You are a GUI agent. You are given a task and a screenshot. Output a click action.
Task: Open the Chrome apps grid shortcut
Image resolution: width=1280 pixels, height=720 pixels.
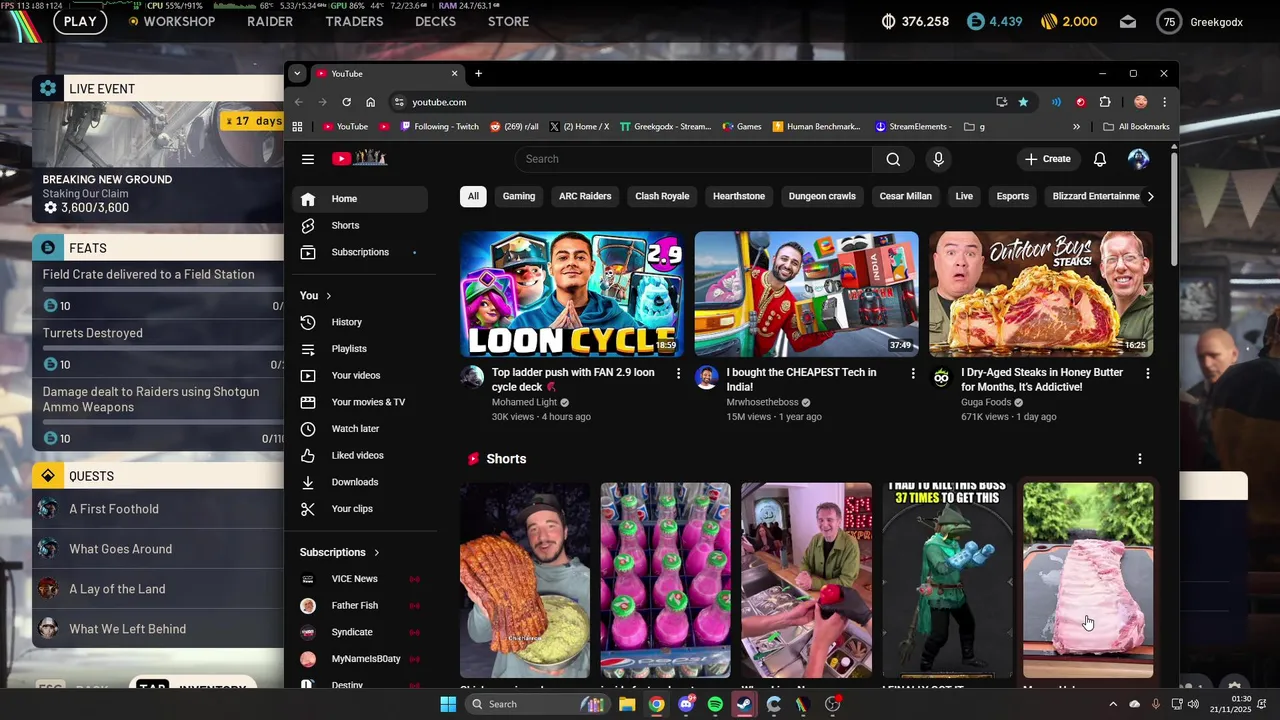[x=297, y=127]
